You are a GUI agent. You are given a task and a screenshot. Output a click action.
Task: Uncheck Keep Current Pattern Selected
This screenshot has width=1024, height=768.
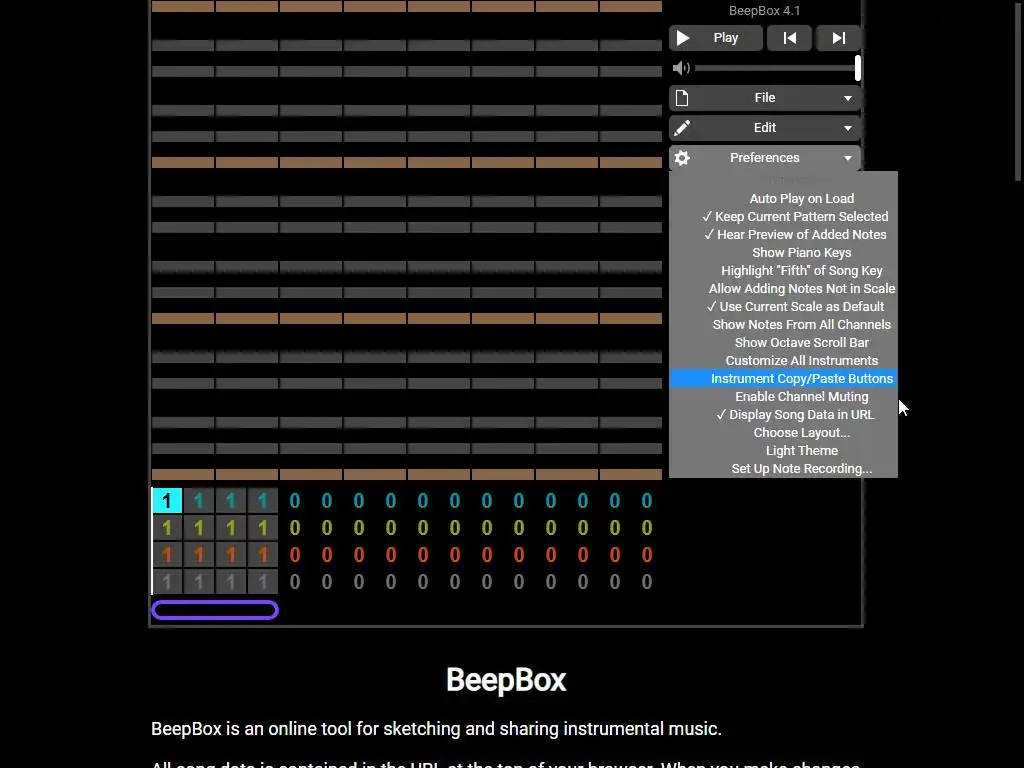(x=783, y=217)
